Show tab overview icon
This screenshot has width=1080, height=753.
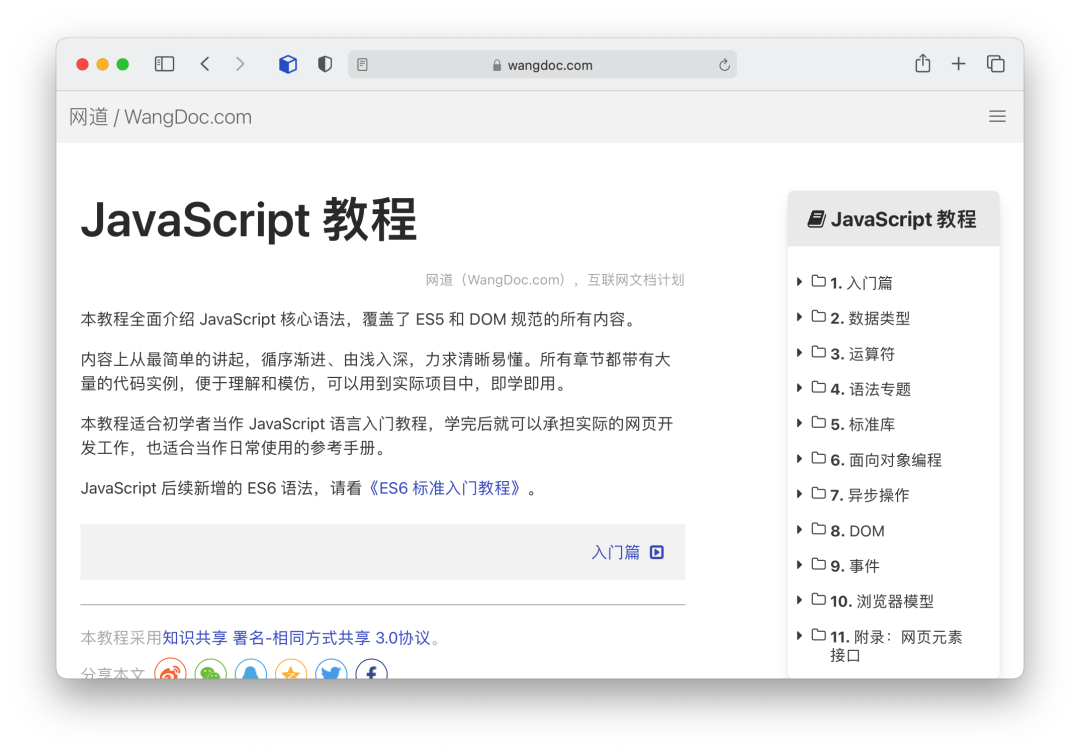995,64
